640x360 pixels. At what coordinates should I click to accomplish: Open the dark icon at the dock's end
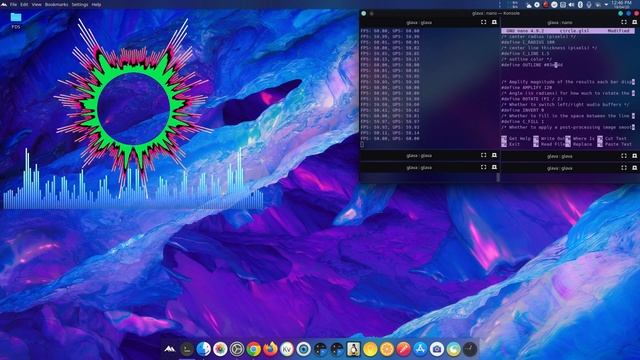point(470,349)
